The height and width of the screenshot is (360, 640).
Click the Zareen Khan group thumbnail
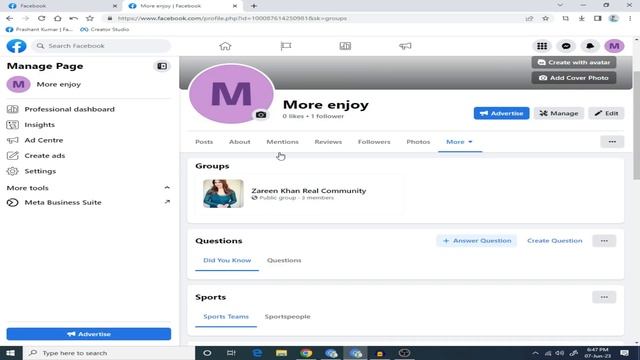(x=223, y=193)
